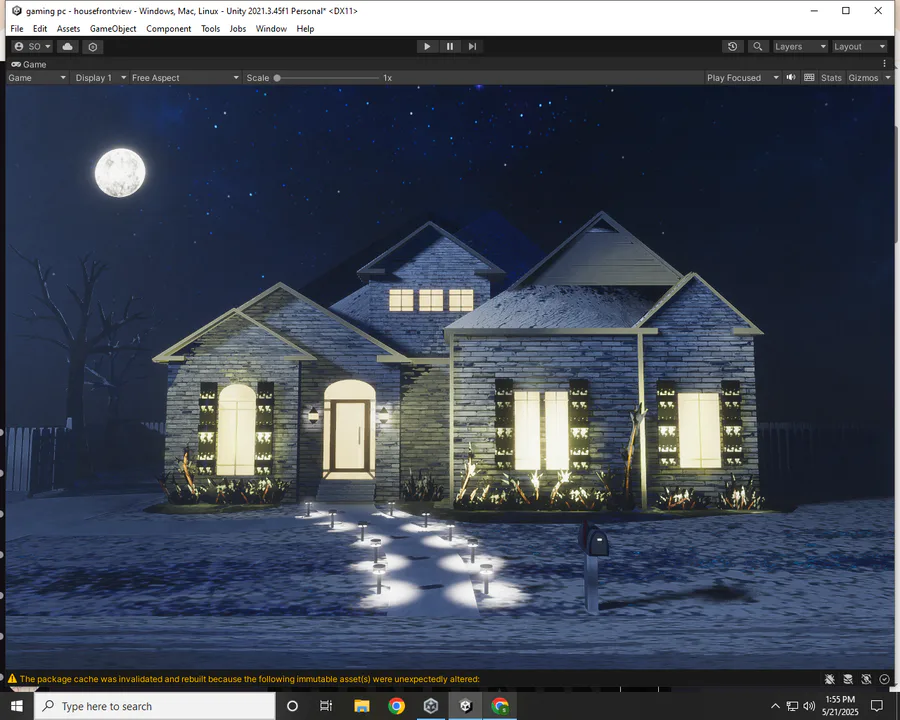Image resolution: width=900 pixels, height=720 pixels.
Task: Click the Unity logo in title bar
Action: pos(17,11)
